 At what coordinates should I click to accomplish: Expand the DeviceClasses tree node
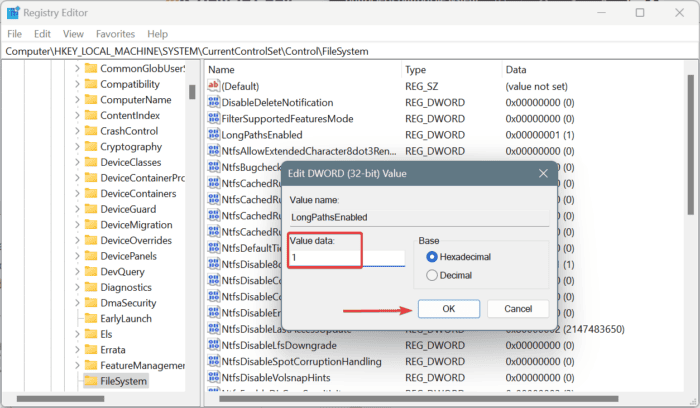(77, 162)
